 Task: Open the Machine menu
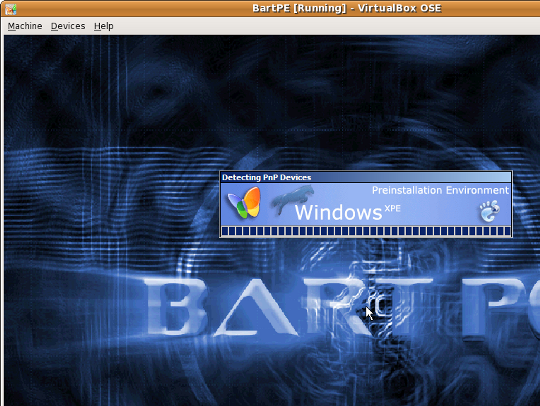point(25,26)
